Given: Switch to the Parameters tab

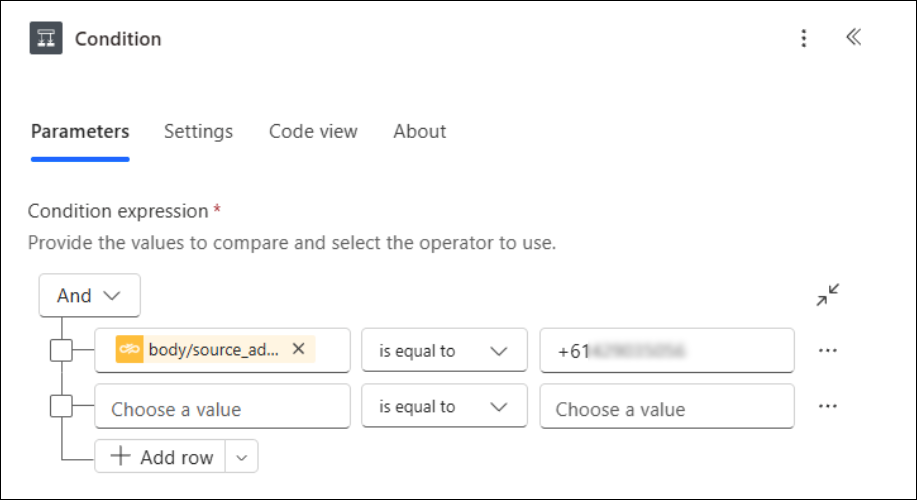Looking at the screenshot, I should tap(80, 132).
